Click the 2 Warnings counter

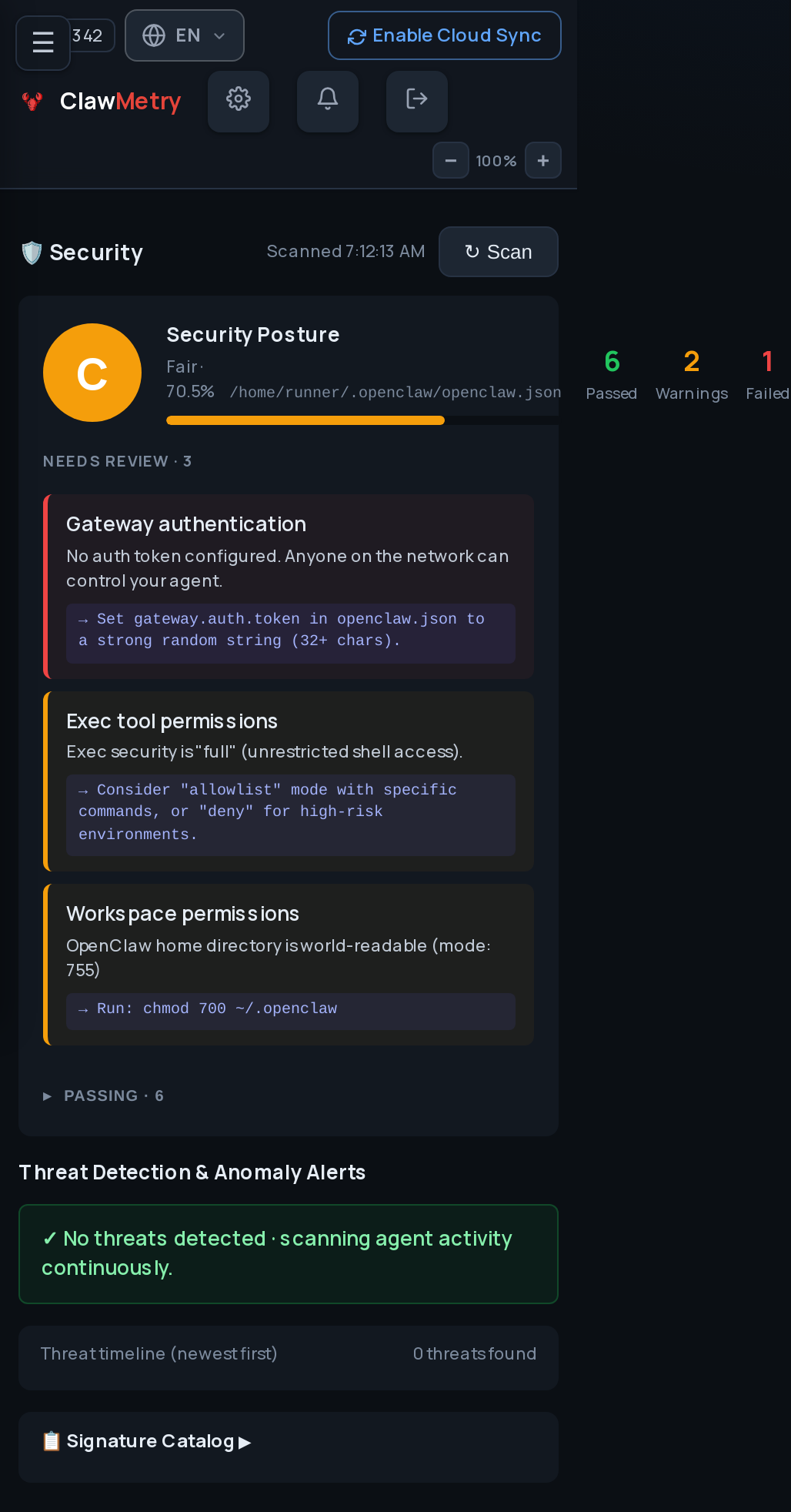692,374
